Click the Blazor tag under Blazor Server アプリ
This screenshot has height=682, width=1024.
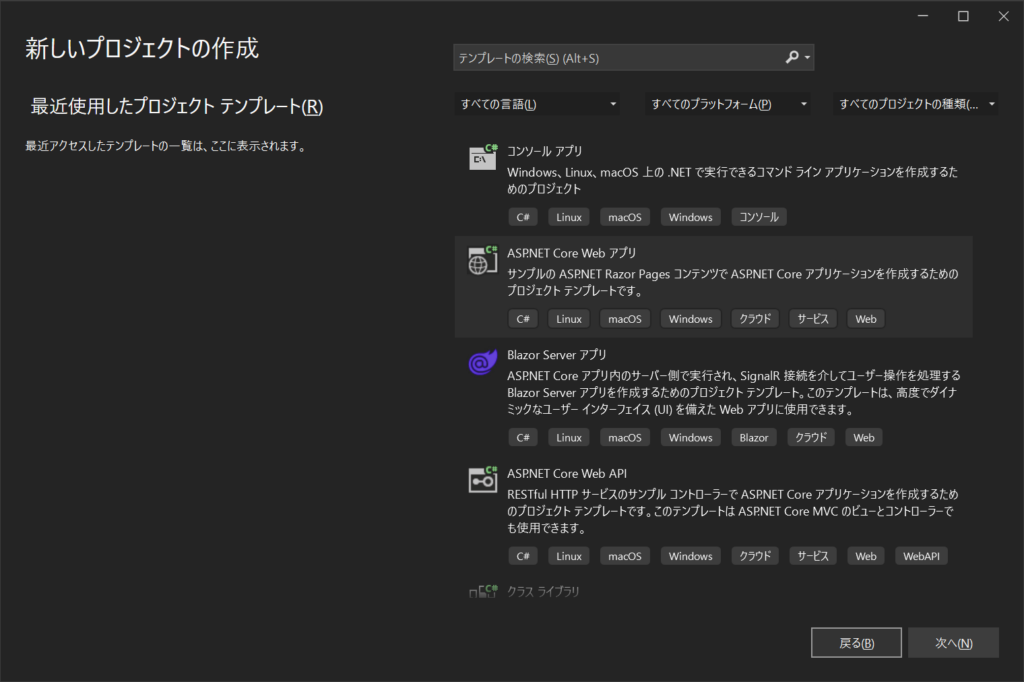754,437
